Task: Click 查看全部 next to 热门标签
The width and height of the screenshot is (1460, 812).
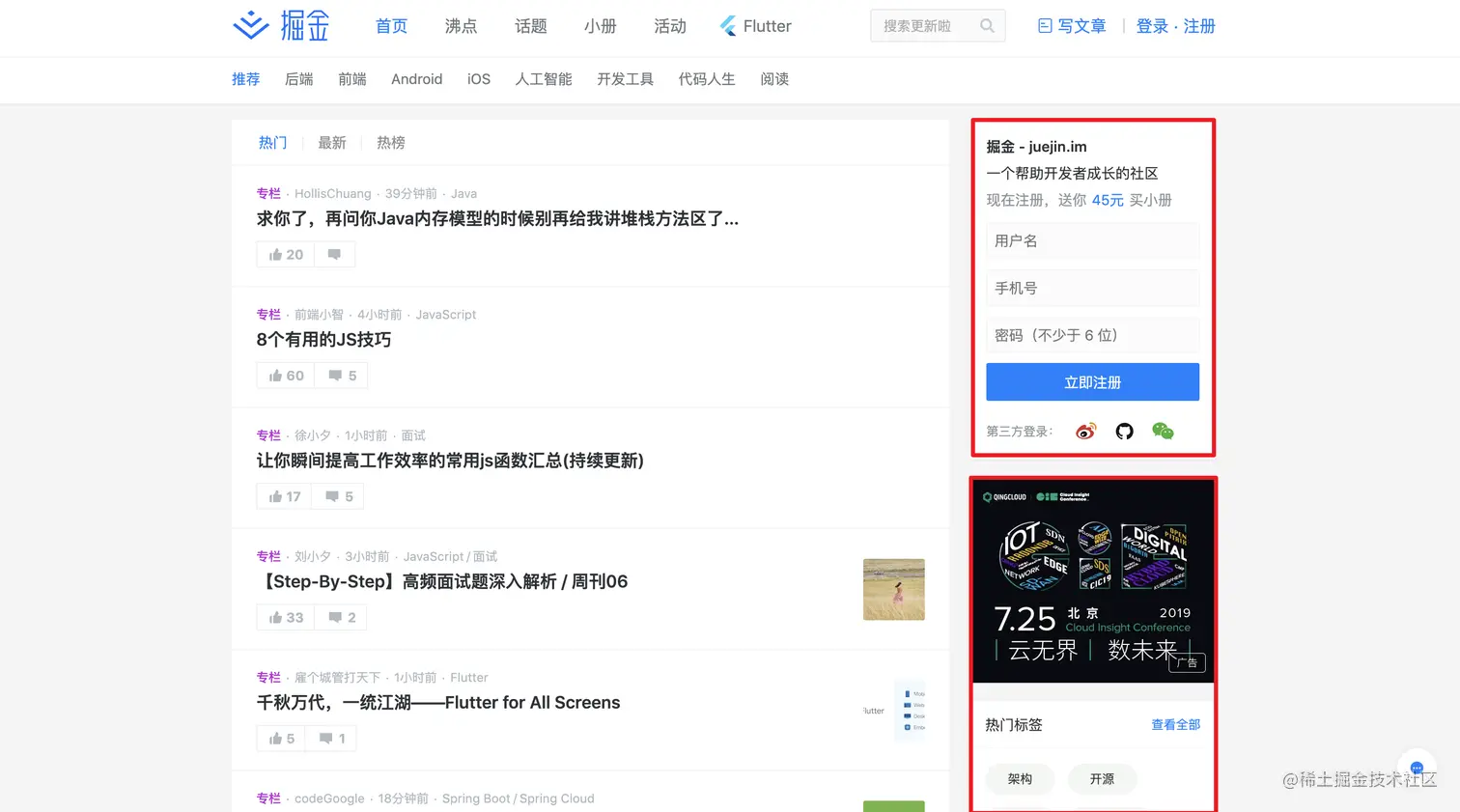Action: pyautogui.click(x=1175, y=725)
